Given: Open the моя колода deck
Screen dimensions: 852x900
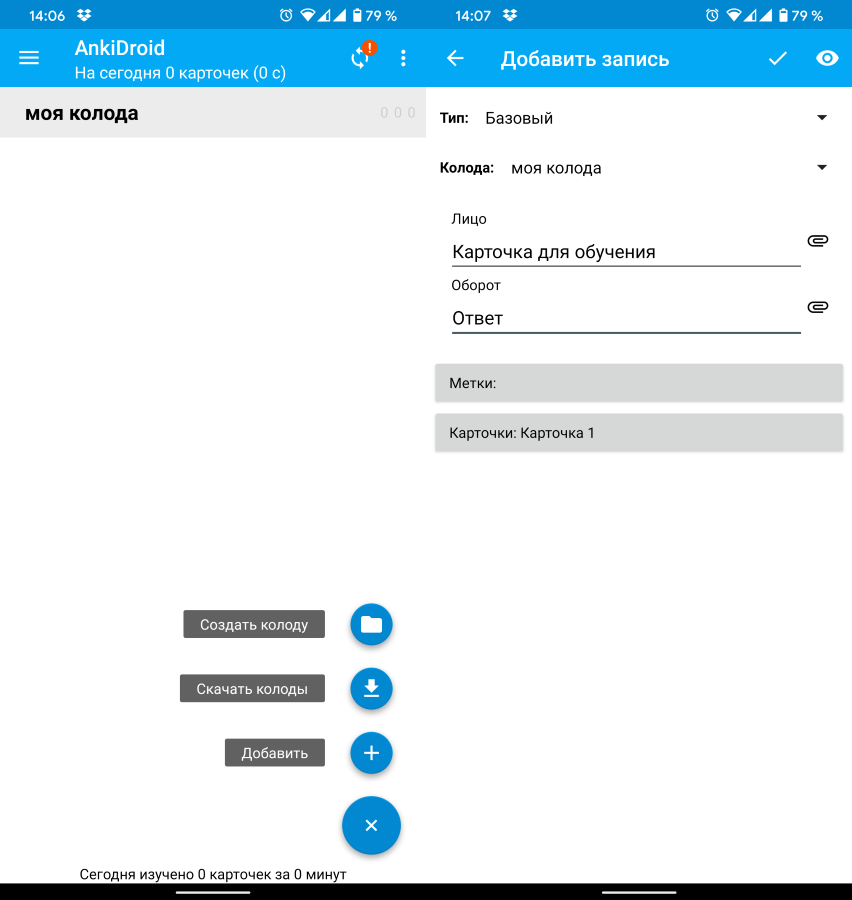Looking at the screenshot, I should point(213,112).
